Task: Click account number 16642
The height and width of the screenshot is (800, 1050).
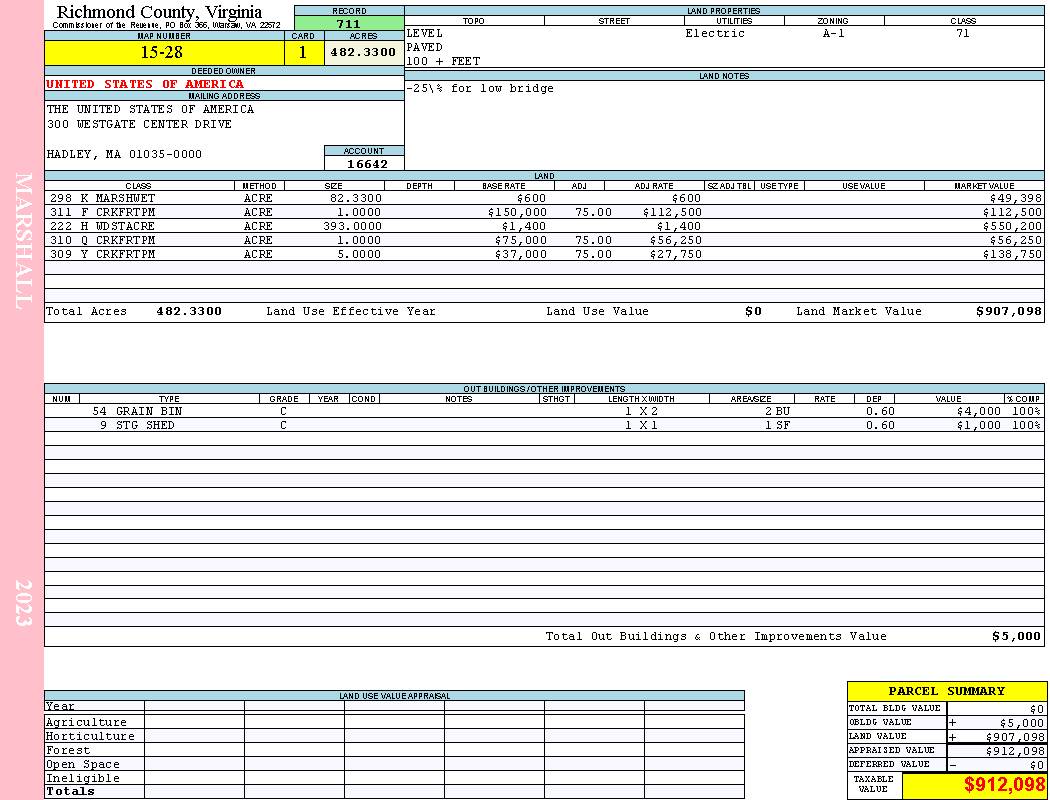Action: pyautogui.click(x=367, y=164)
